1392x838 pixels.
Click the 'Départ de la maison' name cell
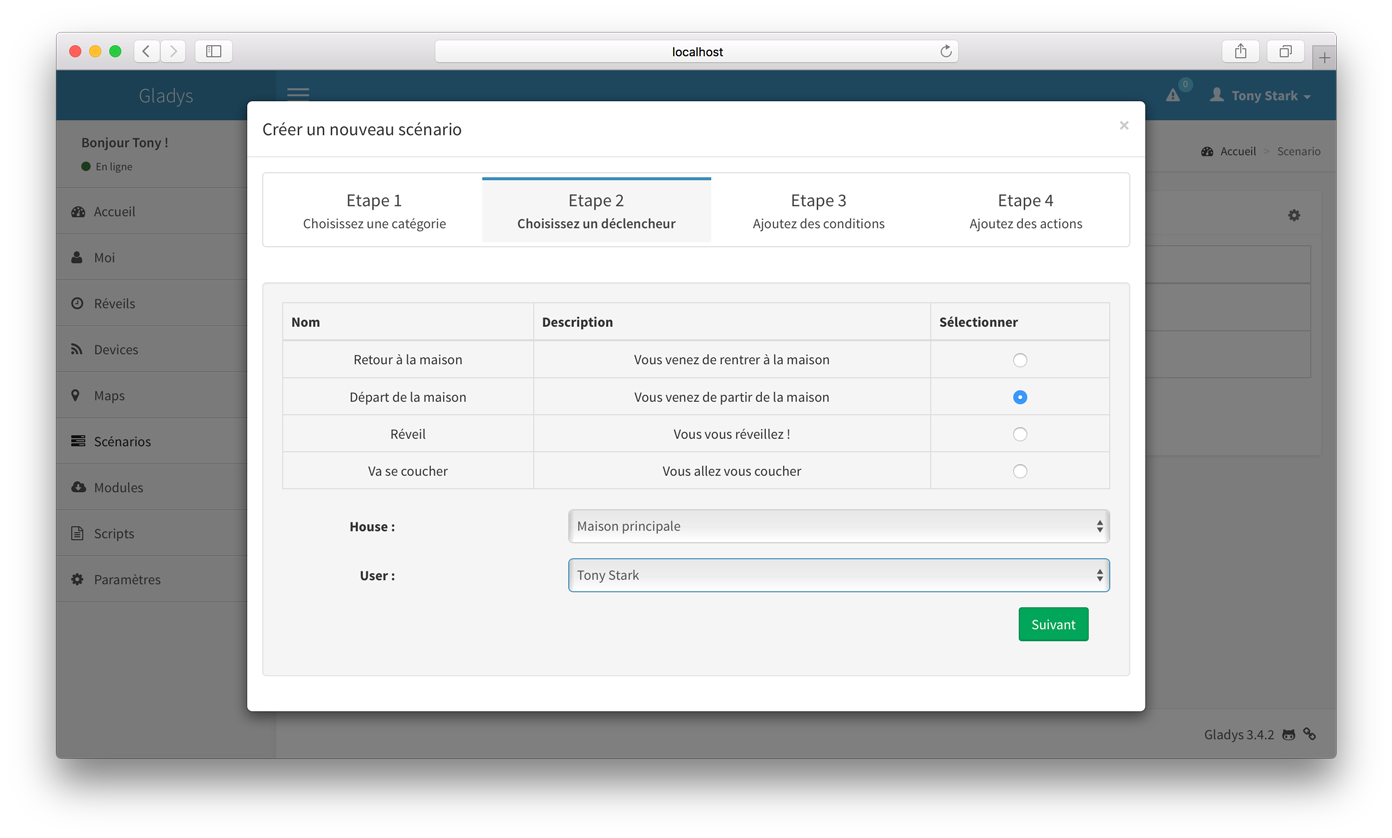(408, 397)
